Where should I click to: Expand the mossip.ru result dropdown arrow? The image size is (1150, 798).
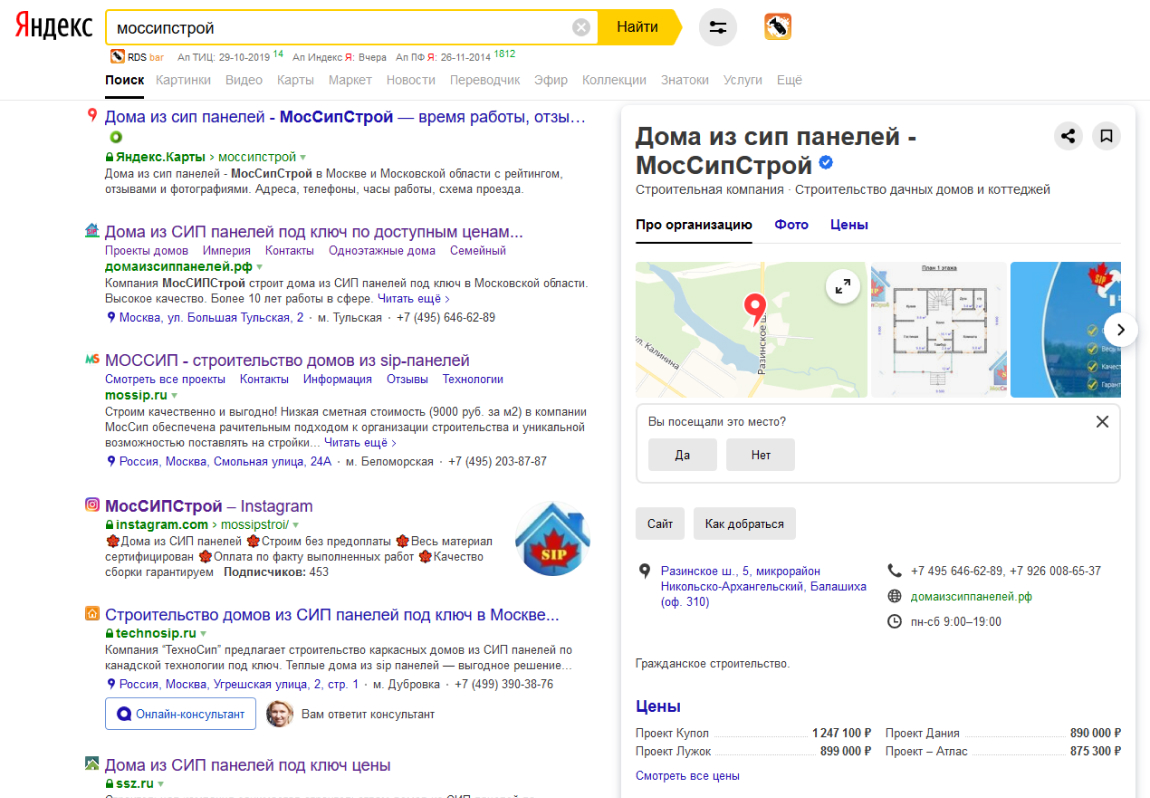[x=175, y=396]
